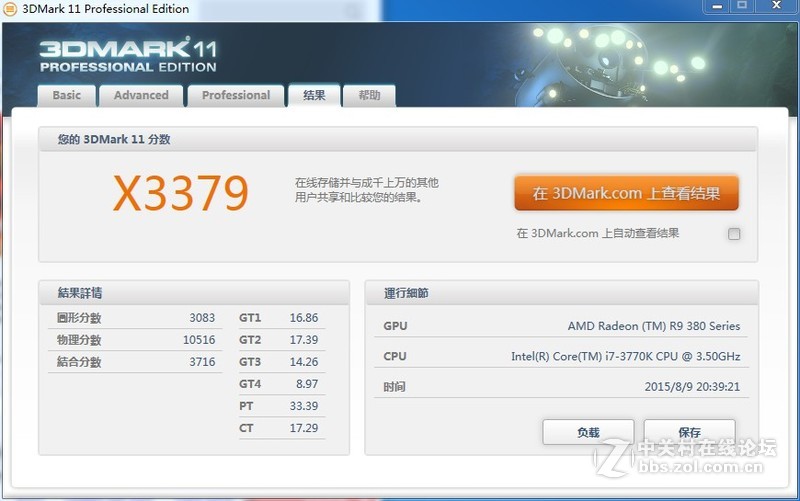The image size is (800, 501).
Task: Select the CPU name Intel Core i7-3770K
Action: click(x=626, y=356)
